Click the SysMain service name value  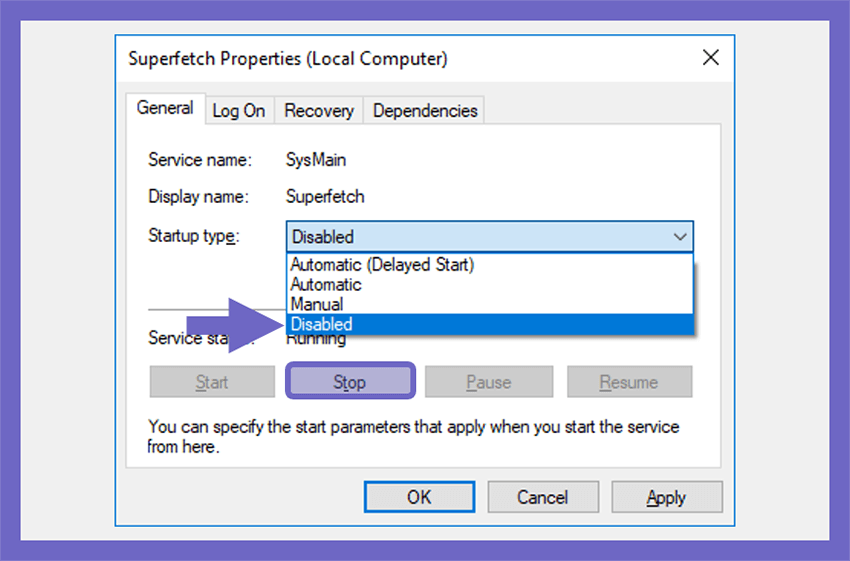(x=316, y=160)
